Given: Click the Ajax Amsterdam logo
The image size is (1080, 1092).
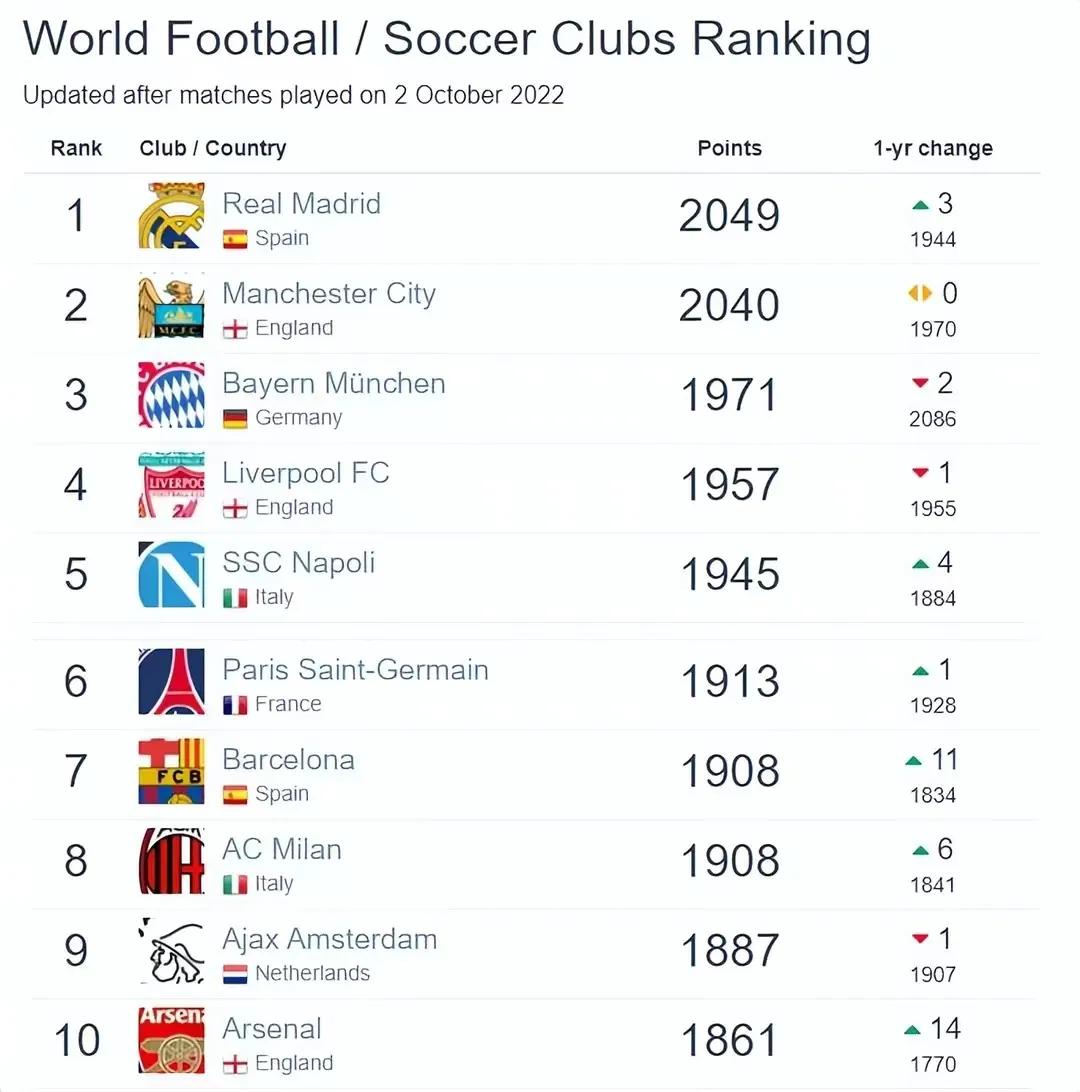Looking at the screenshot, I should click(171, 950).
